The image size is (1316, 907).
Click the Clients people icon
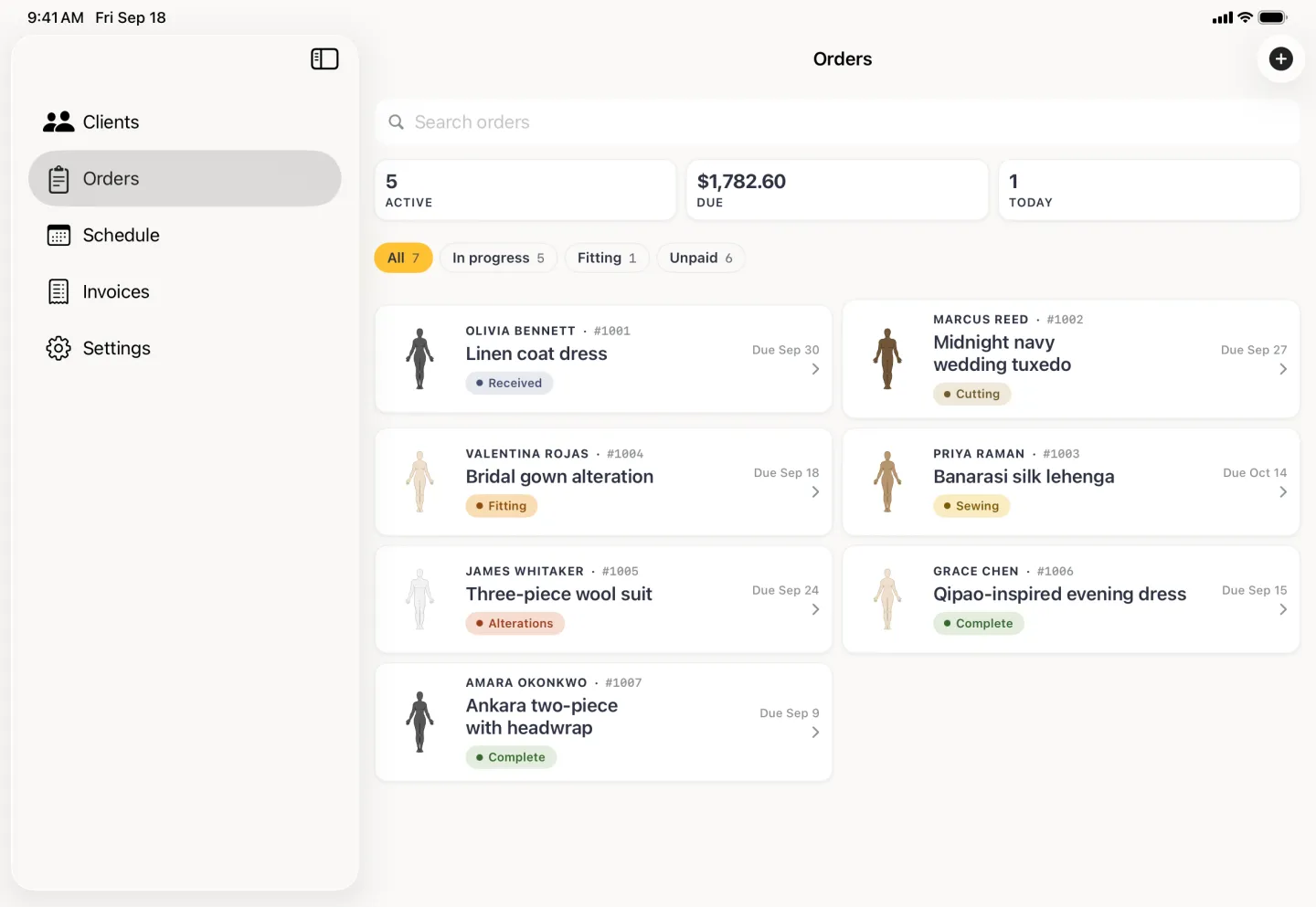(x=58, y=122)
